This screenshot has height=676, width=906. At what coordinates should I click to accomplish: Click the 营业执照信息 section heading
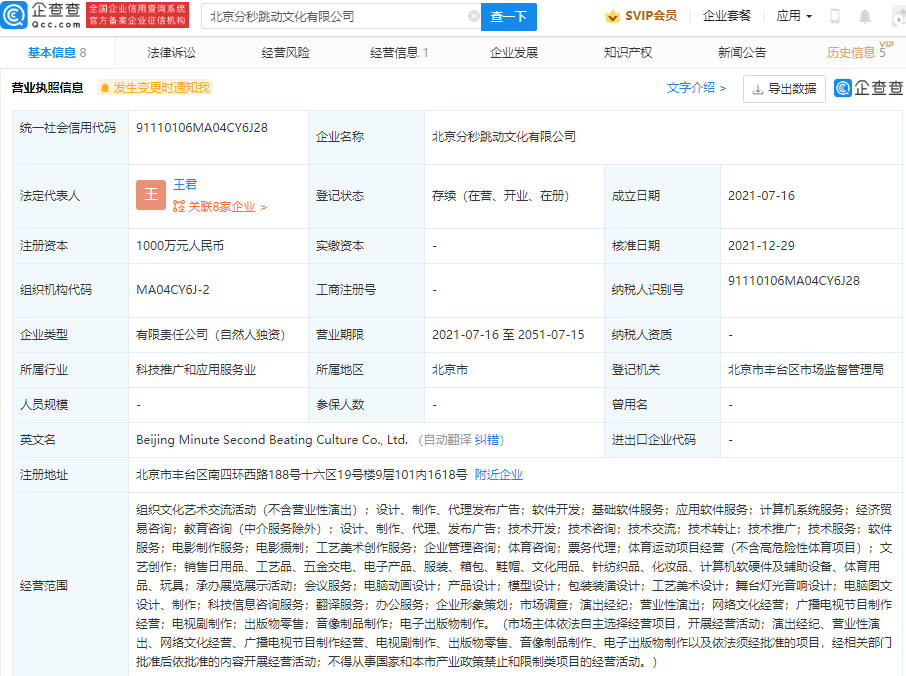47,88
